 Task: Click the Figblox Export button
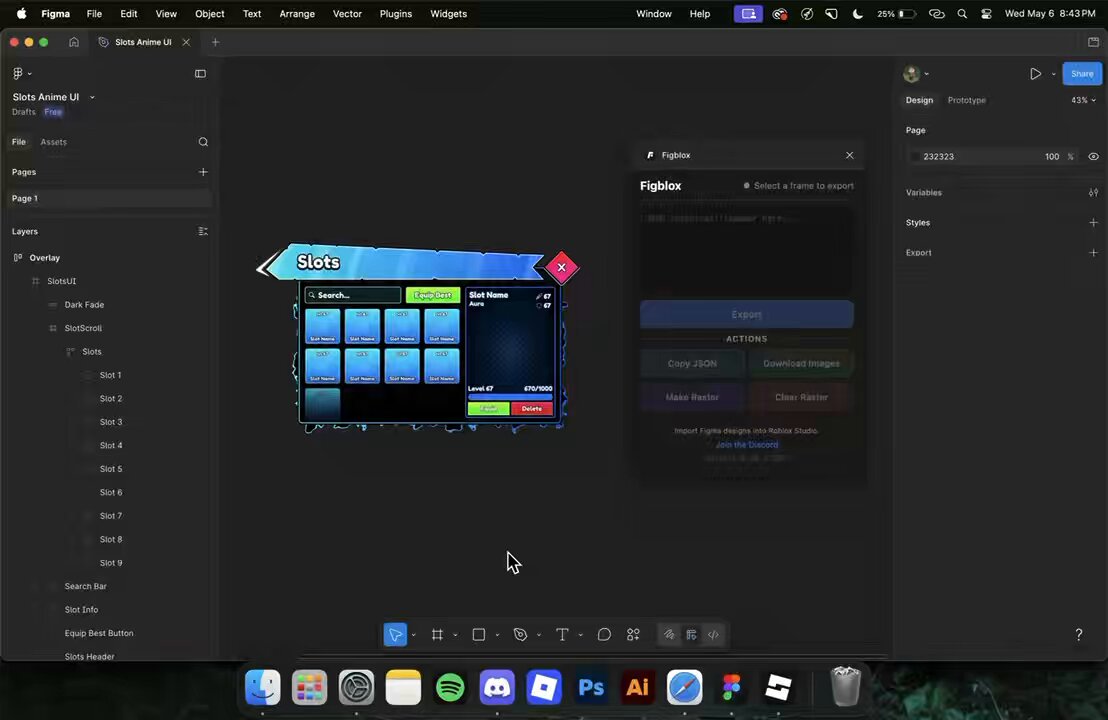(x=746, y=314)
